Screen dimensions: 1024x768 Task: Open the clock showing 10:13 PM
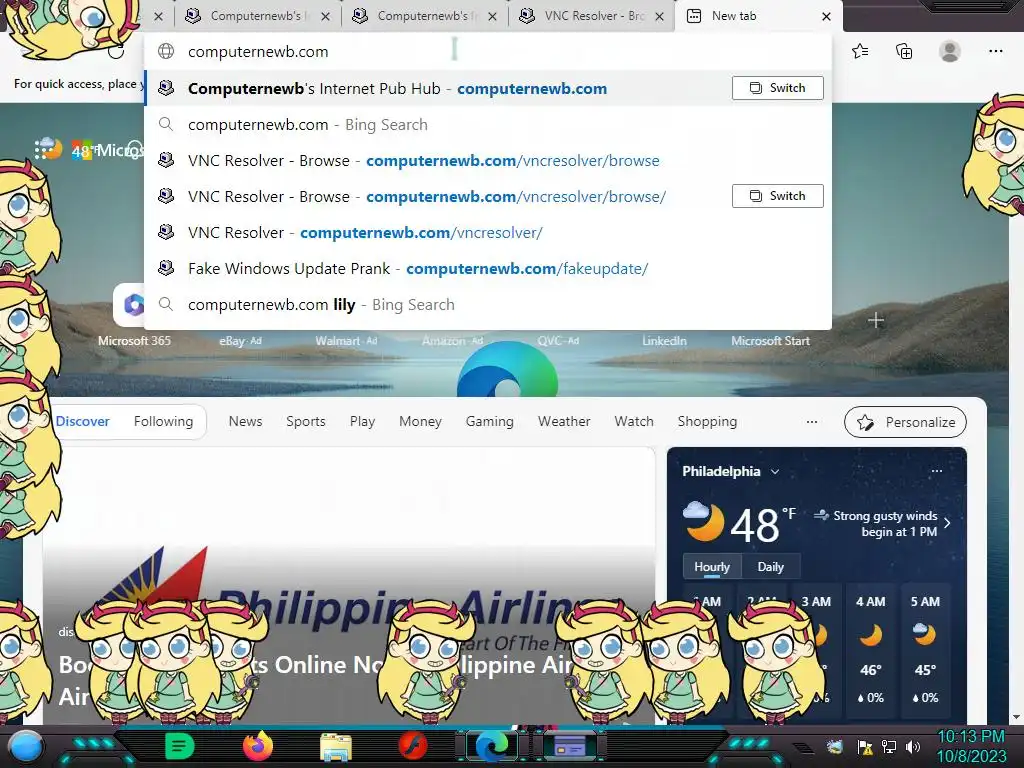click(x=971, y=746)
